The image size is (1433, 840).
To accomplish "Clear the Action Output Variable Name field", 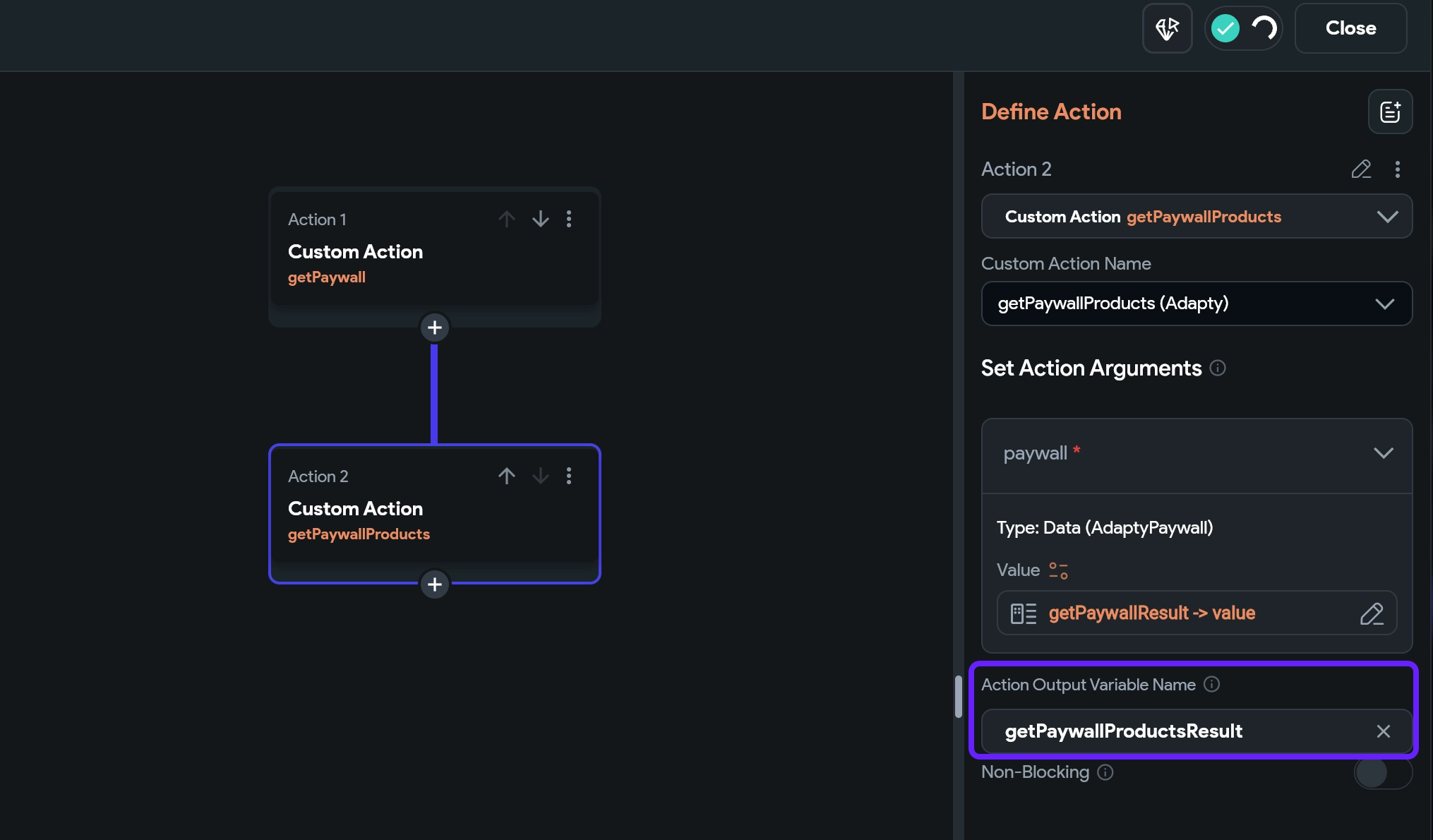I will coord(1383,731).
